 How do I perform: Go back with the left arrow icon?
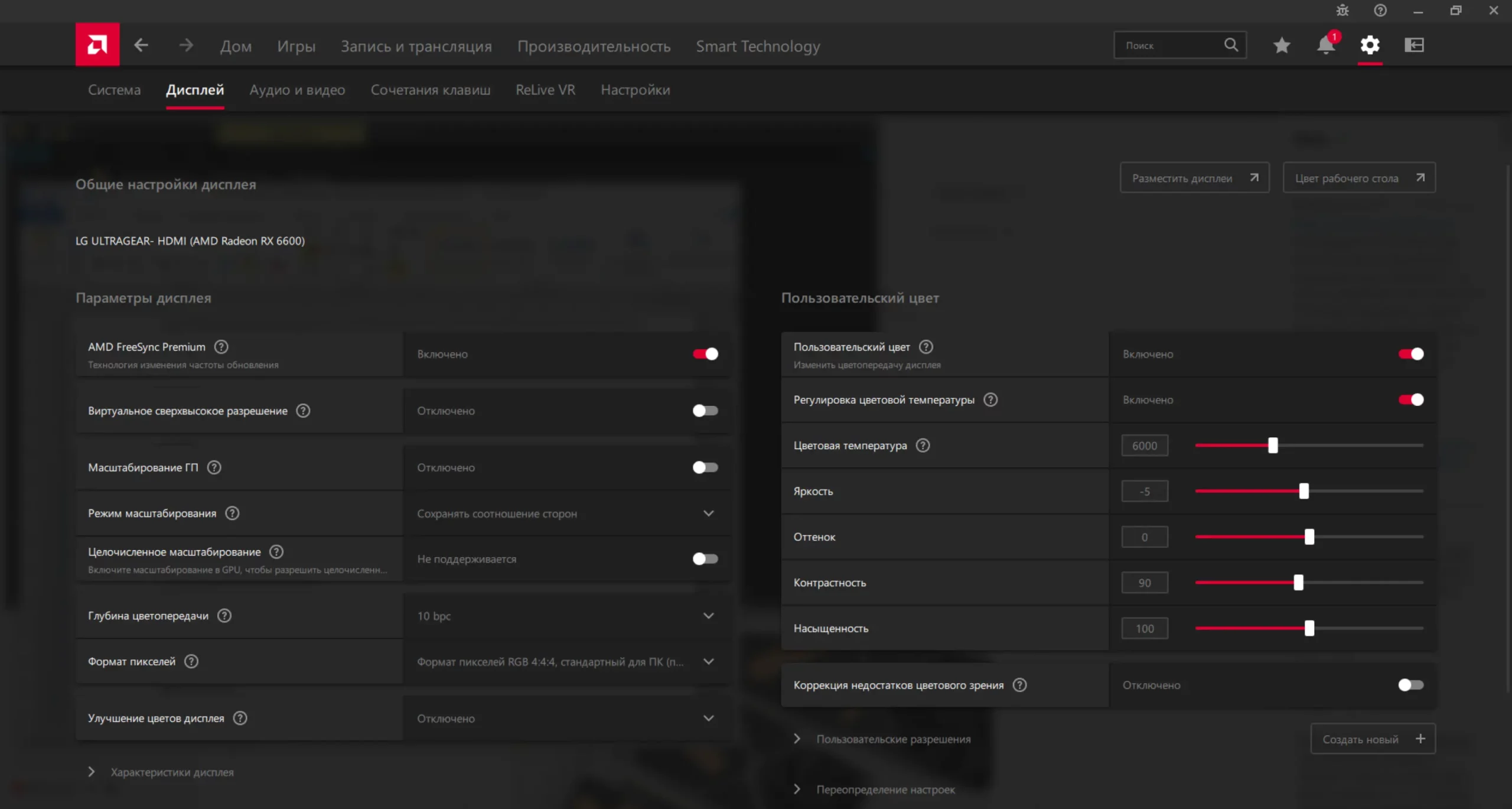(141, 45)
